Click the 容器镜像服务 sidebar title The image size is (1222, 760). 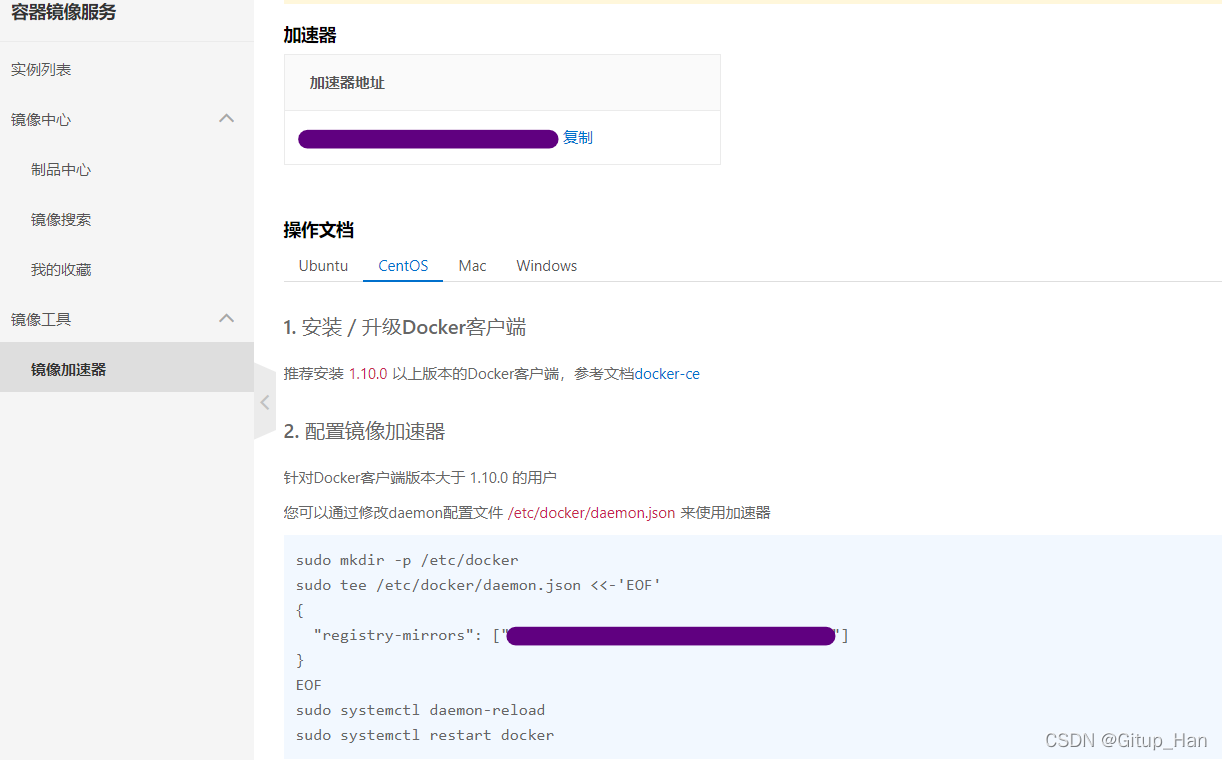[x=63, y=13]
